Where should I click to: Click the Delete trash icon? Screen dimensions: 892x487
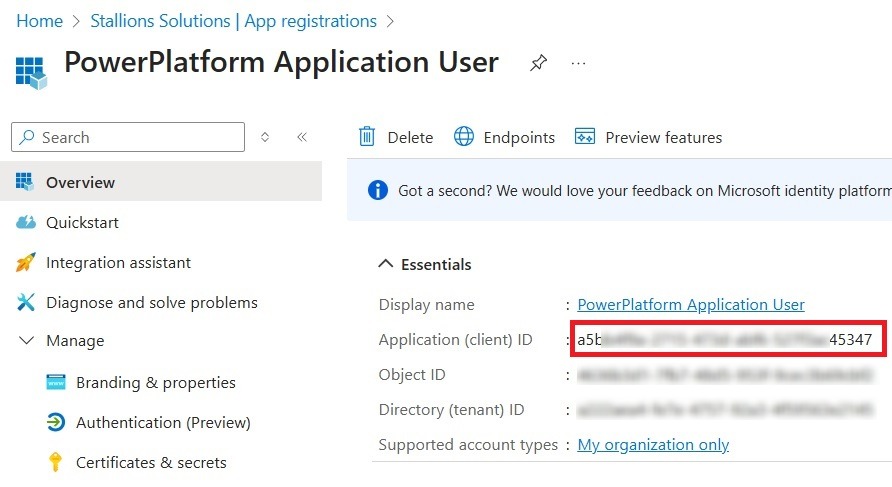367,137
